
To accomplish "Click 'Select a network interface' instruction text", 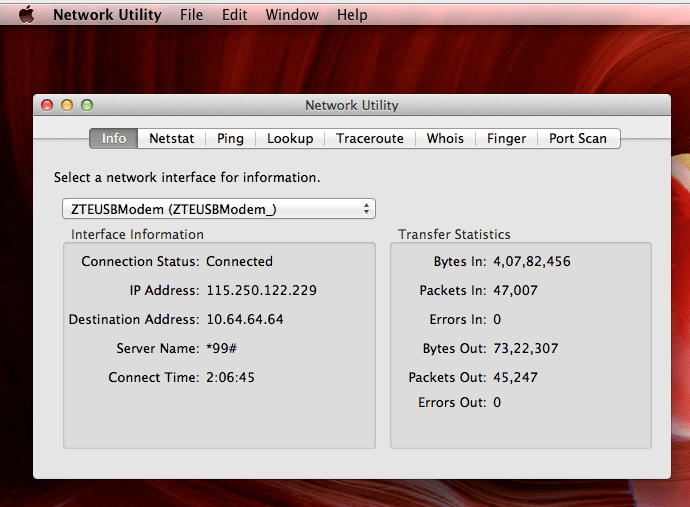I will [187, 177].
